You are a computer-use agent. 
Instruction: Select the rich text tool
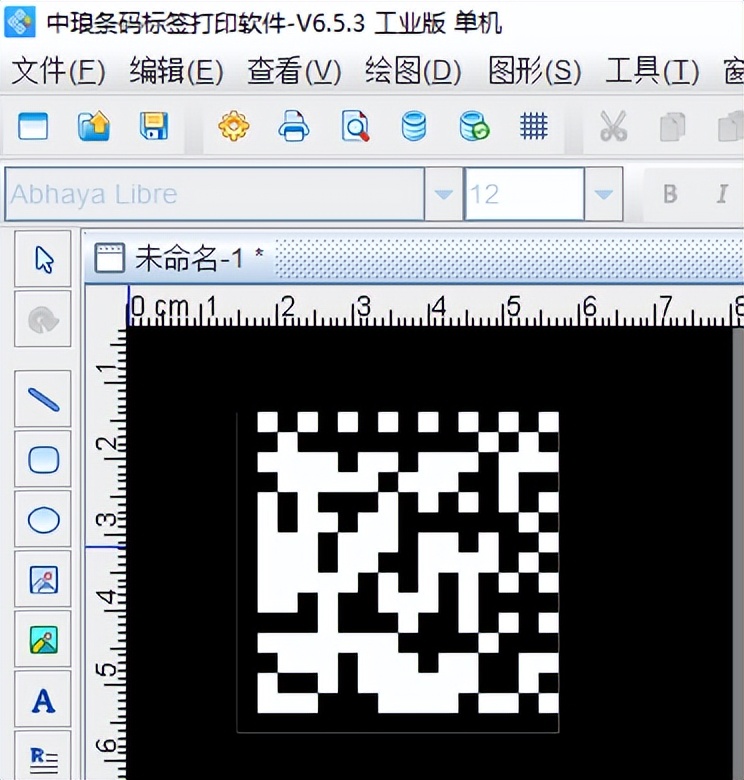coord(43,756)
